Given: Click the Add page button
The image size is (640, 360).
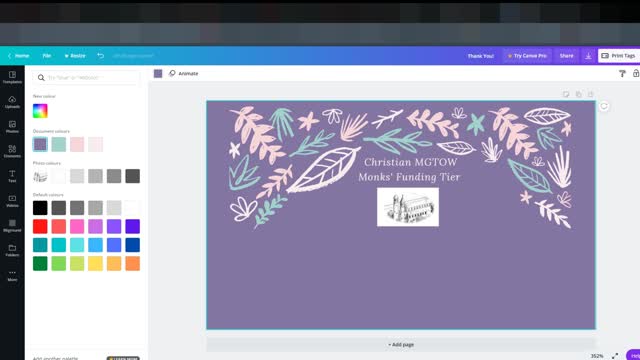Looking at the screenshot, I should pyautogui.click(x=401, y=345).
